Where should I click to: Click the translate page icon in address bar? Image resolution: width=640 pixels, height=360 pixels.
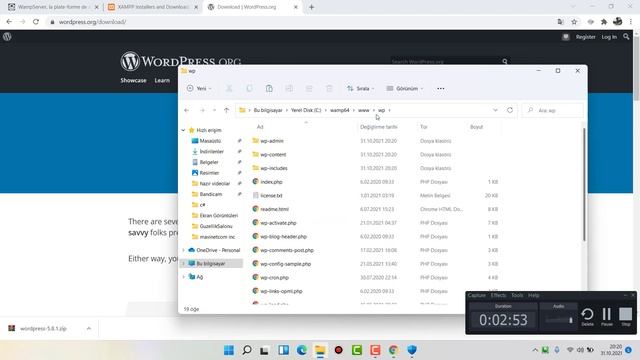[x=560, y=22]
